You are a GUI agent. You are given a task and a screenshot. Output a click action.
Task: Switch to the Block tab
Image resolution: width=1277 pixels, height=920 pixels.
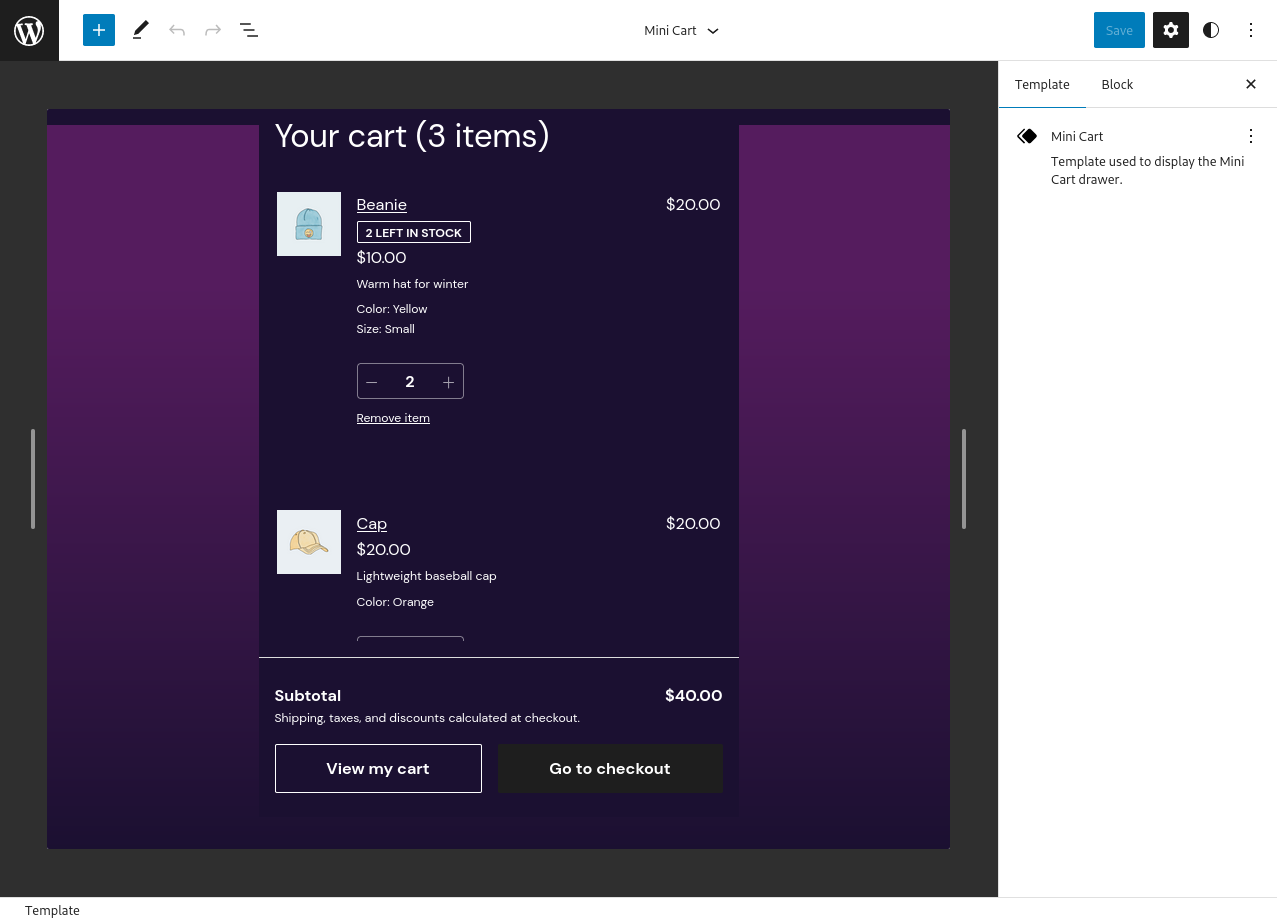click(x=1117, y=84)
